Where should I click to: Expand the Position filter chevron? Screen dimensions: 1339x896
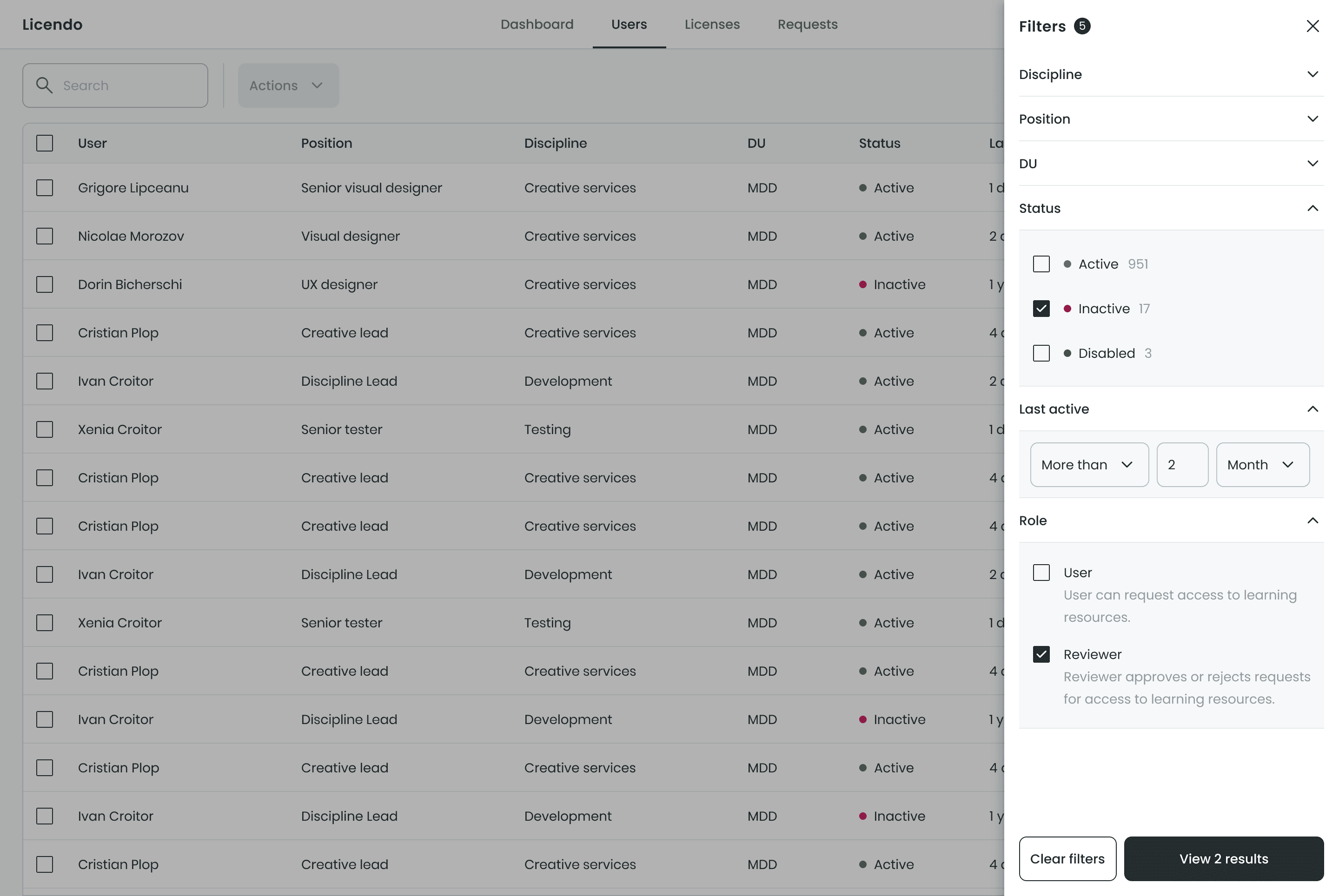[x=1312, y=119]
